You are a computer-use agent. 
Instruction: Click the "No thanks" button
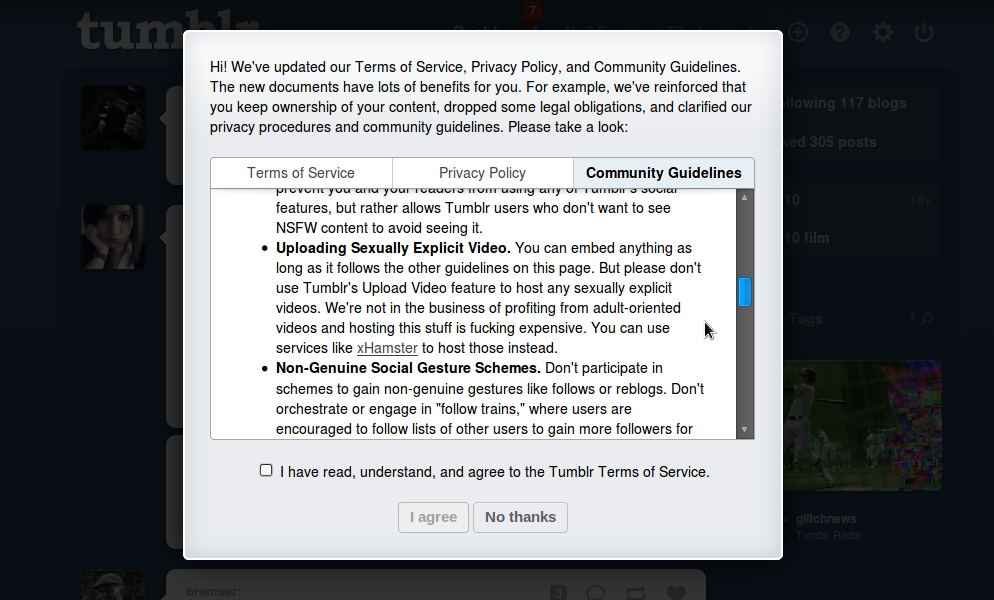coord(520,517)
